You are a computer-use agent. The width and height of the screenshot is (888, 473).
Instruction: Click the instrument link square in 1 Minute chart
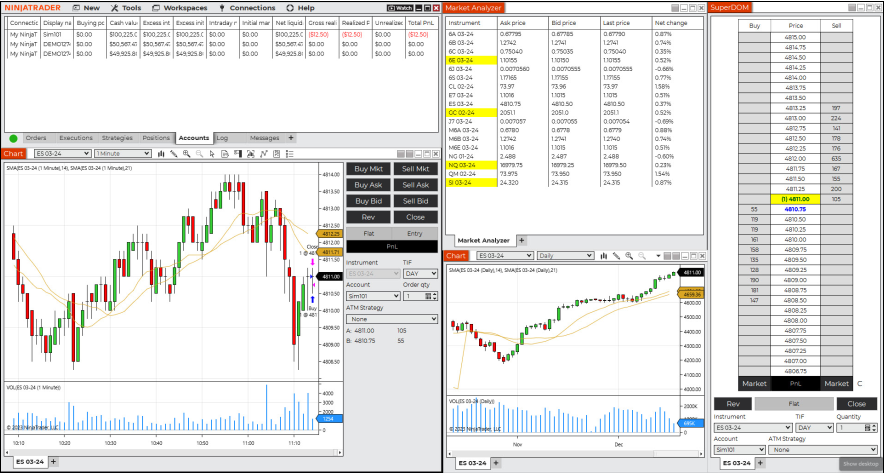coord(402,154)
